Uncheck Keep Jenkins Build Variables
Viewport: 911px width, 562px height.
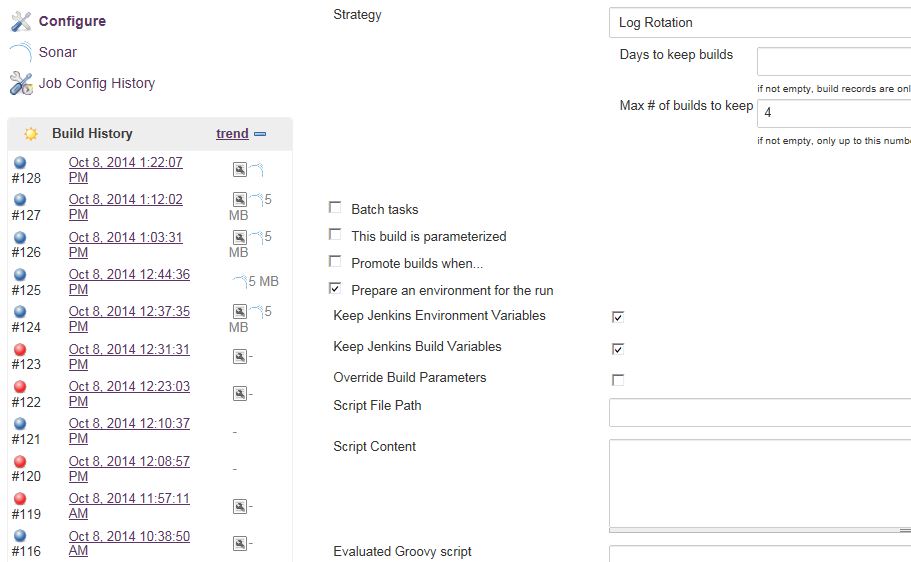pyautogui.click(x=618, y=349)
